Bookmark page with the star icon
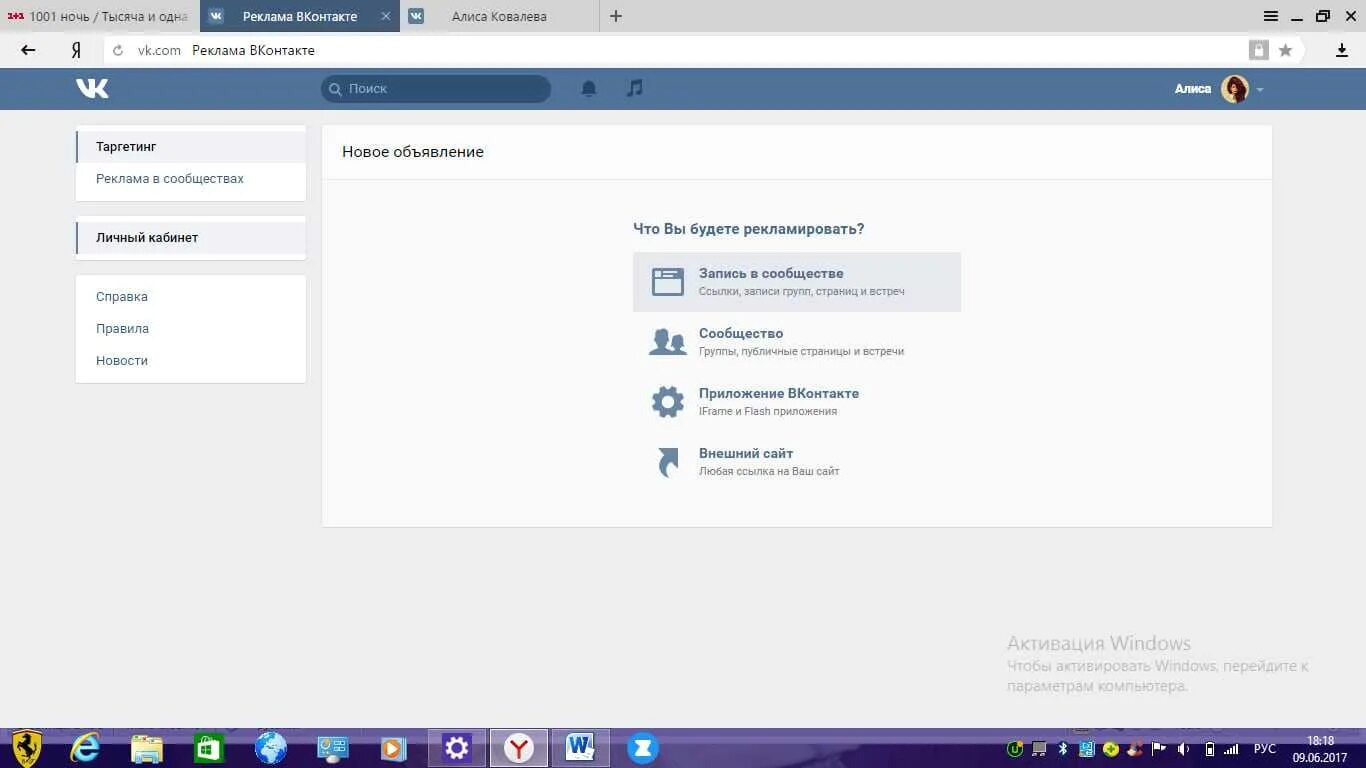The image size is (1366, 768). [x=1286, y=50]
